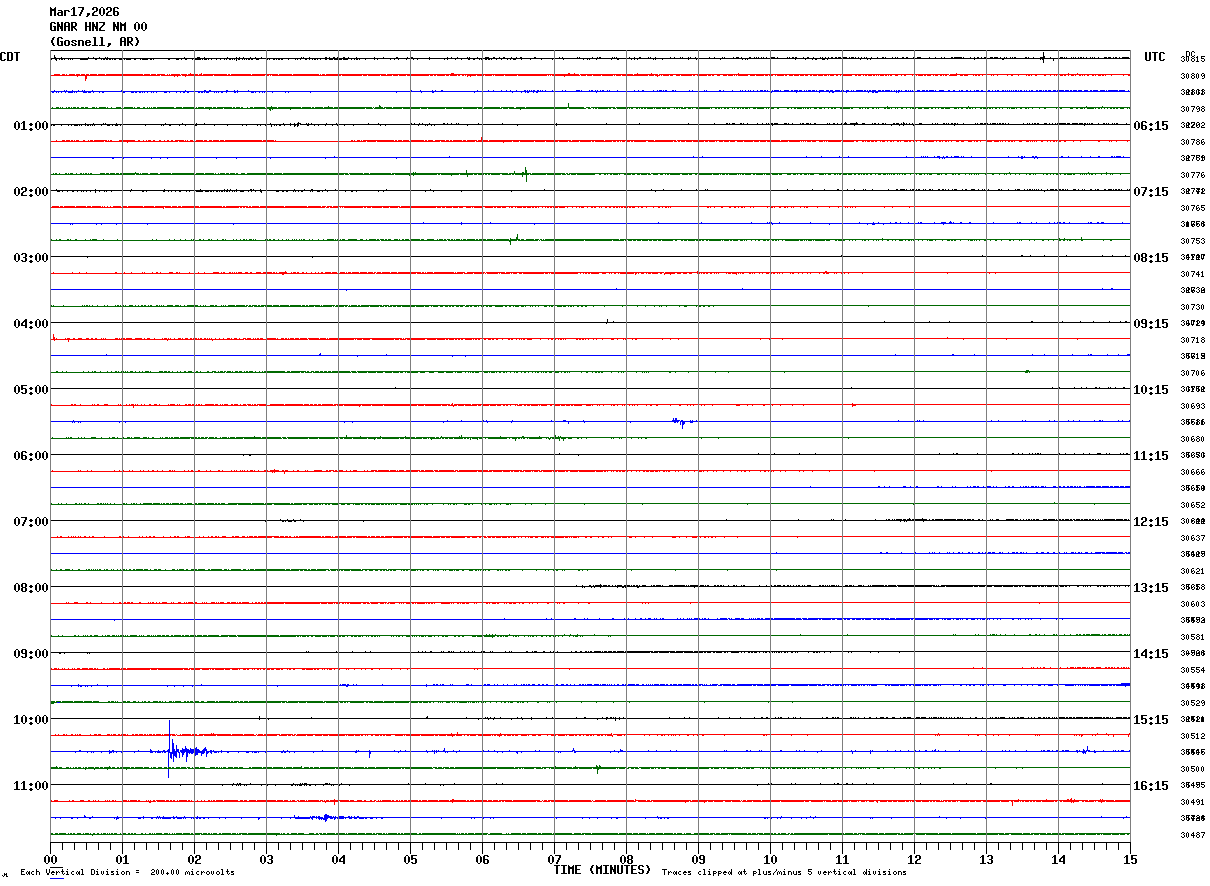Click the "Traces clipped at plus/minus 5 vertical divisions" note
1210x886 pixels.
[x=784, y=873]
